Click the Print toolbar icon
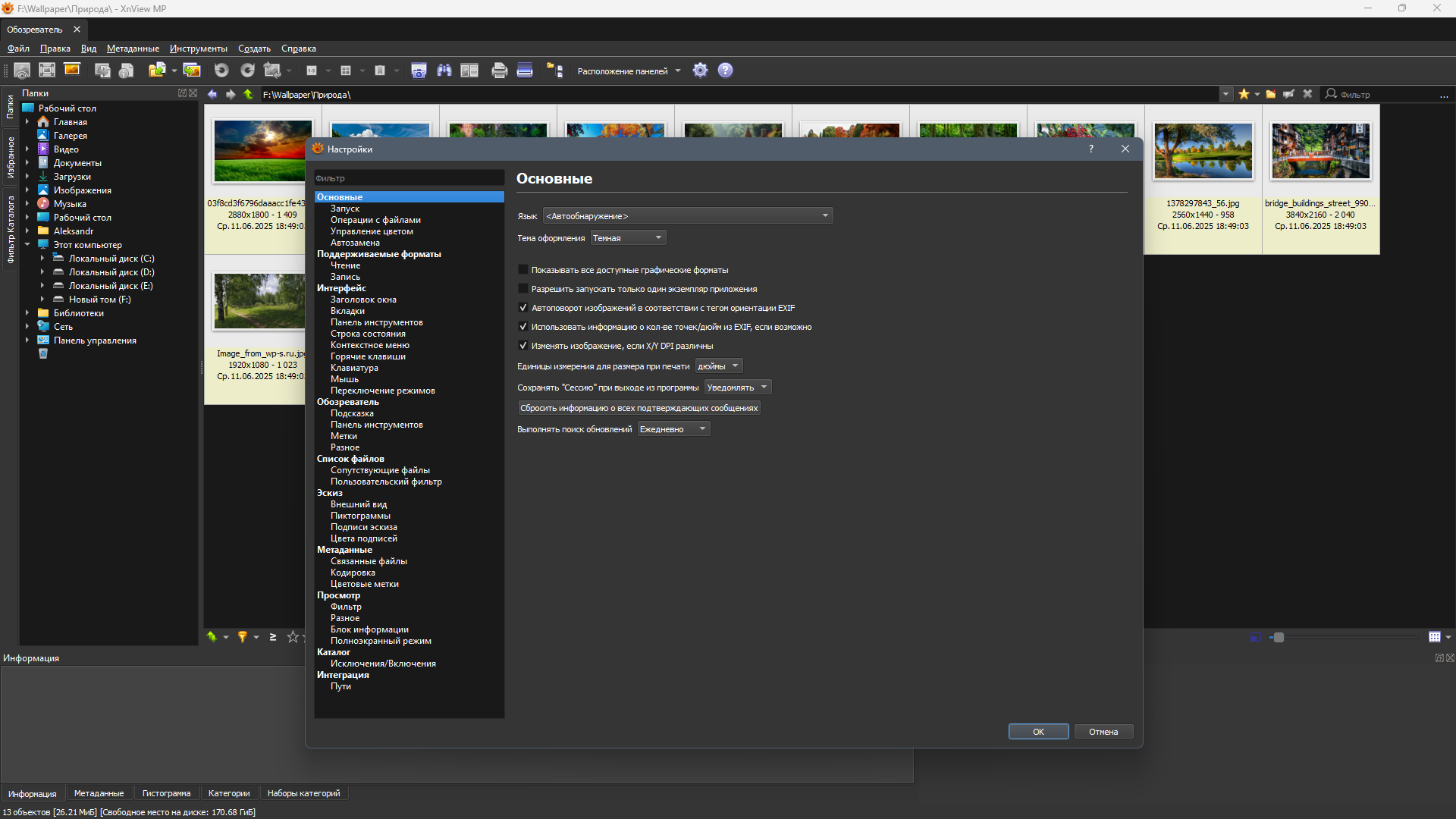This screenshot has height=819, width=1456. coord(499,71)
